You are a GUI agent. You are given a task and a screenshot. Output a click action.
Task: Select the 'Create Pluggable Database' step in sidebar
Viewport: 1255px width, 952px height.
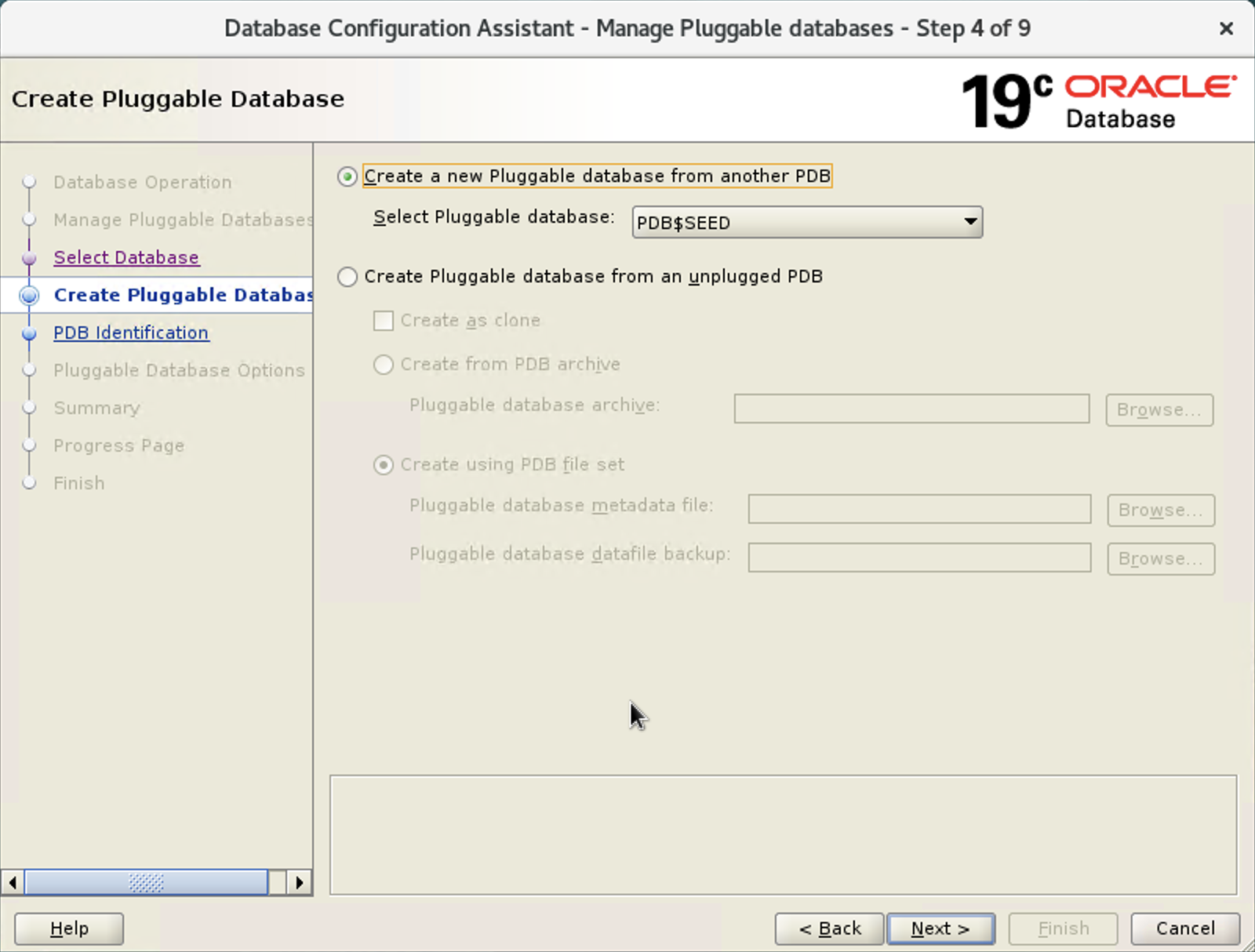(183, 295)
